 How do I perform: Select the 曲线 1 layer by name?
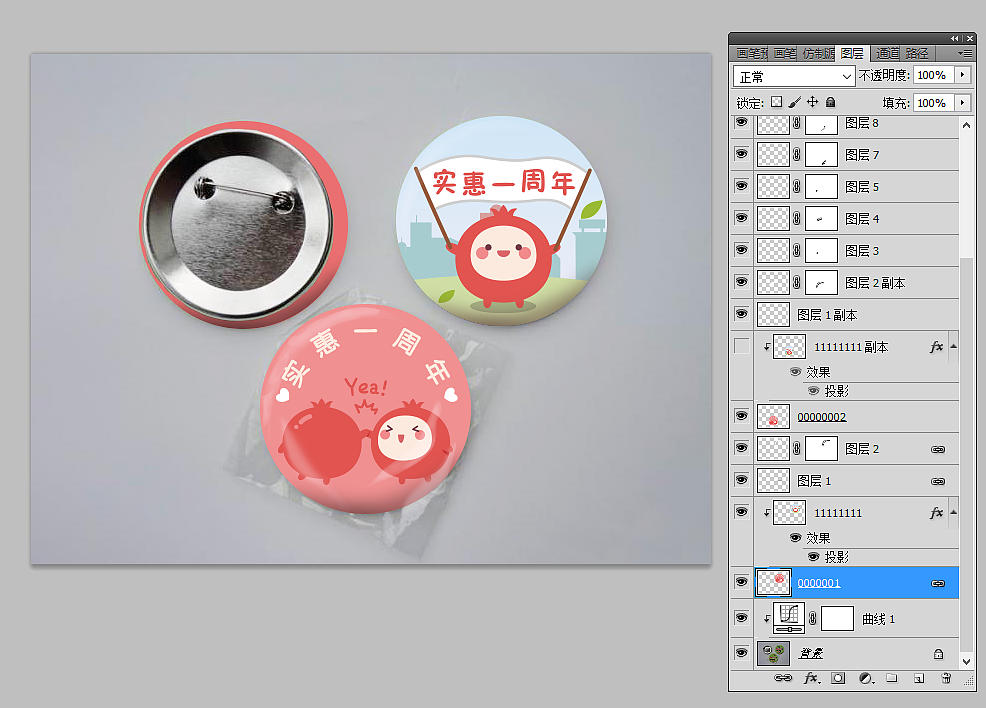[878, 619]
